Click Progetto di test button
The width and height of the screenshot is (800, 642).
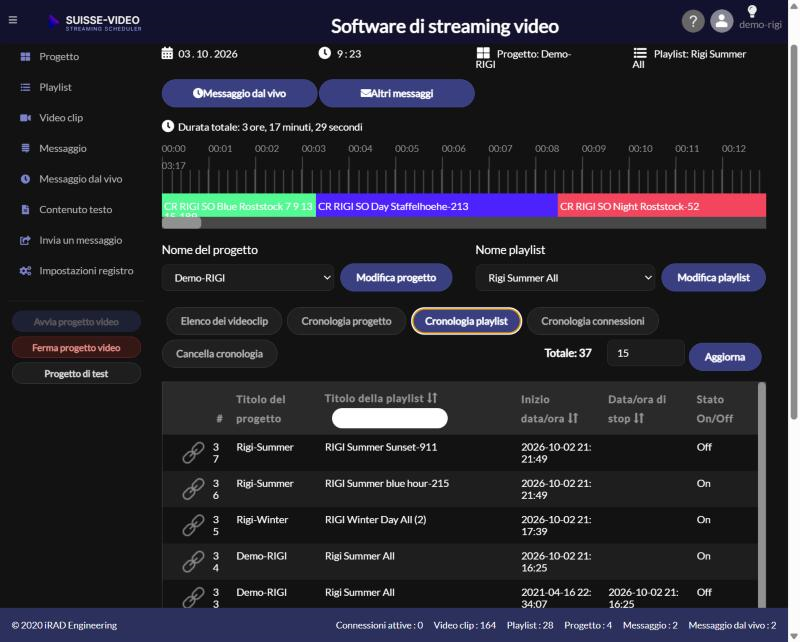point(76,374)
